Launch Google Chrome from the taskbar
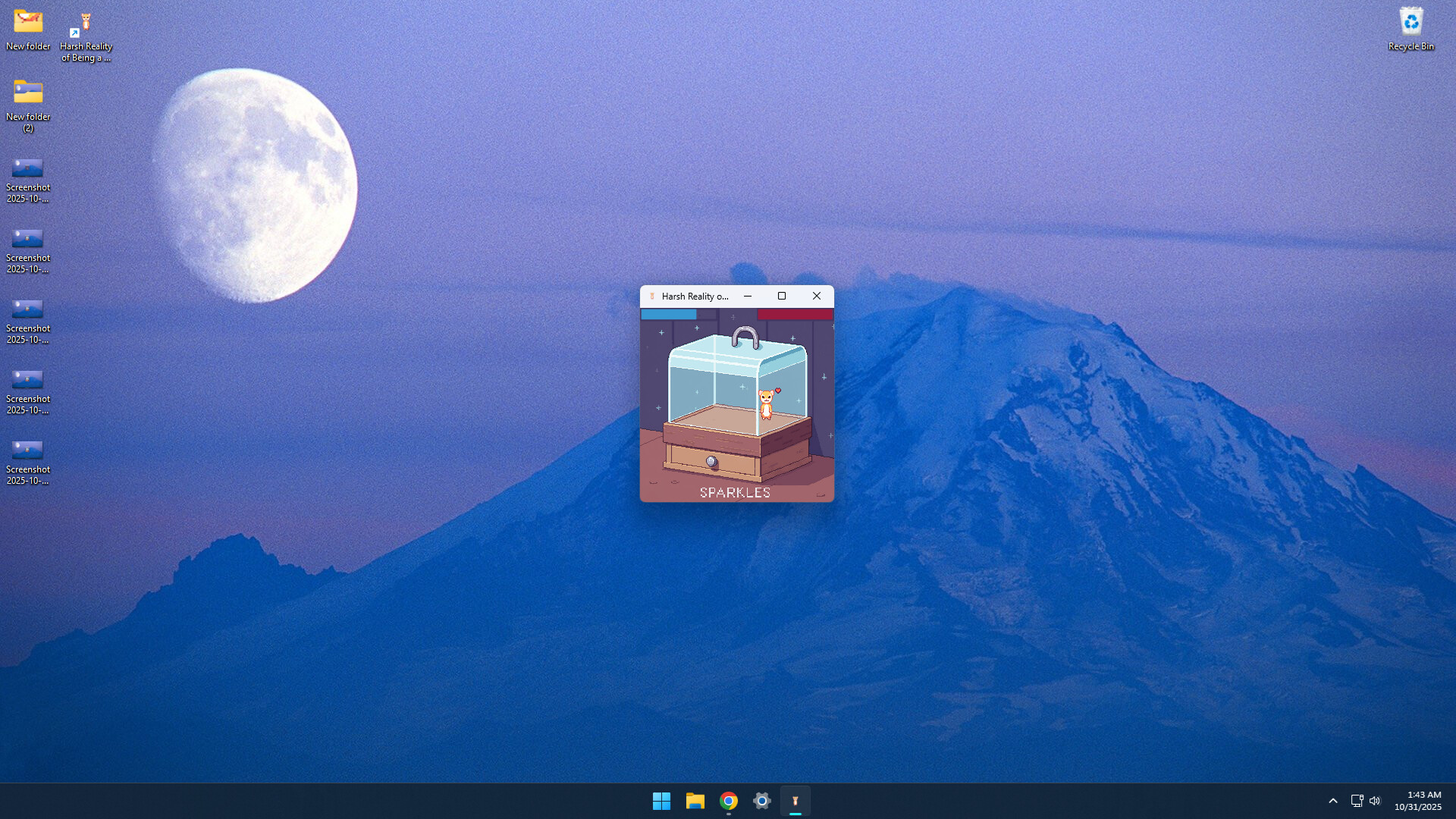Image resolution: width=1456 pixels, height=819 pixels. 728,800
